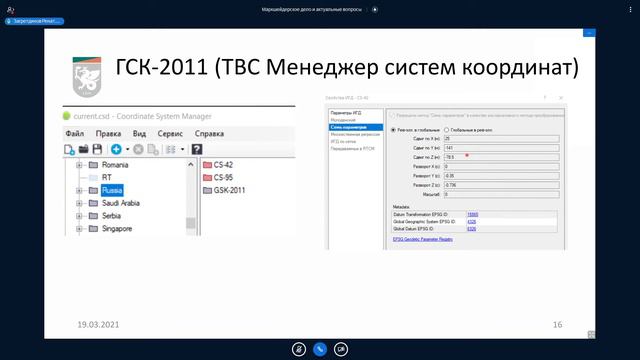Expand the Russia tree node
Image resolution: width=640 pixels, height=360 pixels.
[x=79, y=190]
